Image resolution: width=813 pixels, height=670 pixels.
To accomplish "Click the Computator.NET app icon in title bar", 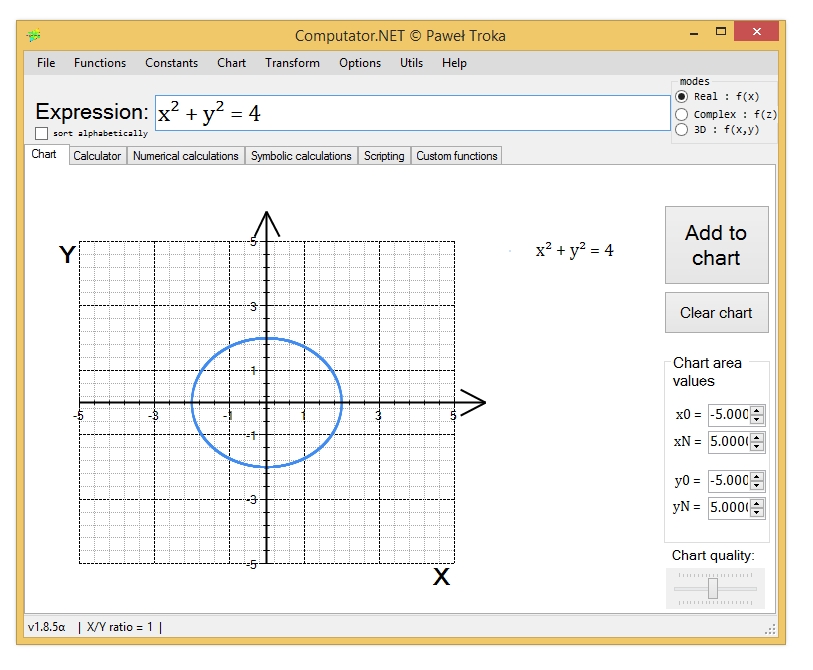I will pos(34,35).
